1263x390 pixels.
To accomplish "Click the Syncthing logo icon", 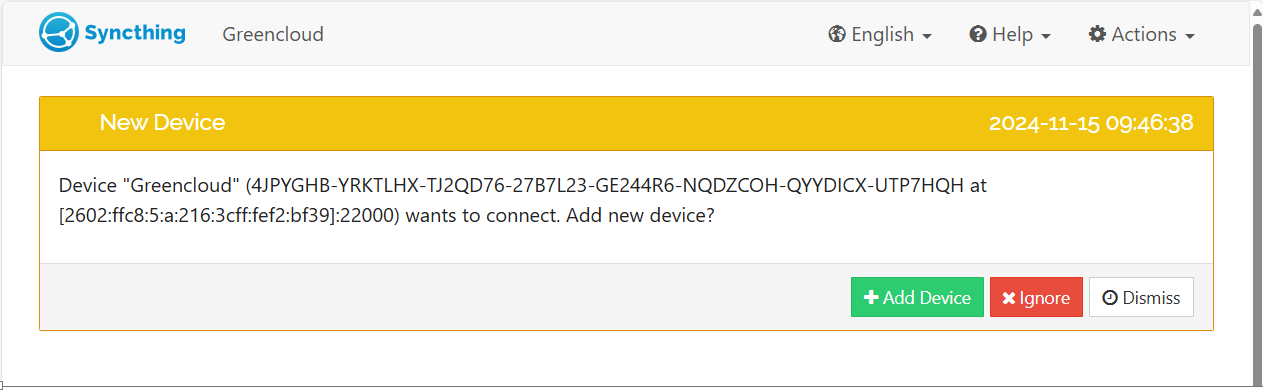I will pos(59,33).
